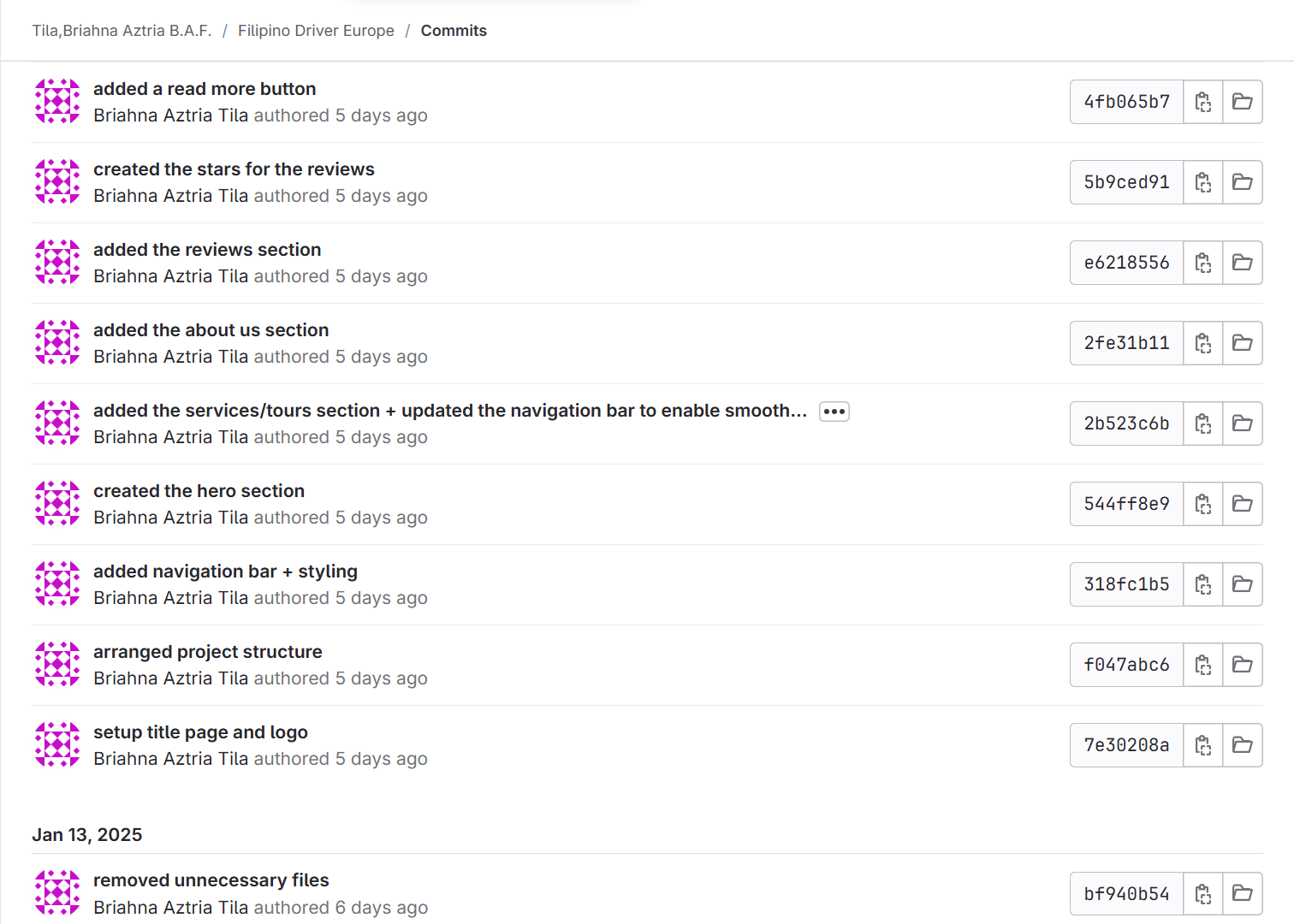1294x924 pixels.
Task: Copy the 2b523c6b commit hash
Action: tap(1202, 423)
